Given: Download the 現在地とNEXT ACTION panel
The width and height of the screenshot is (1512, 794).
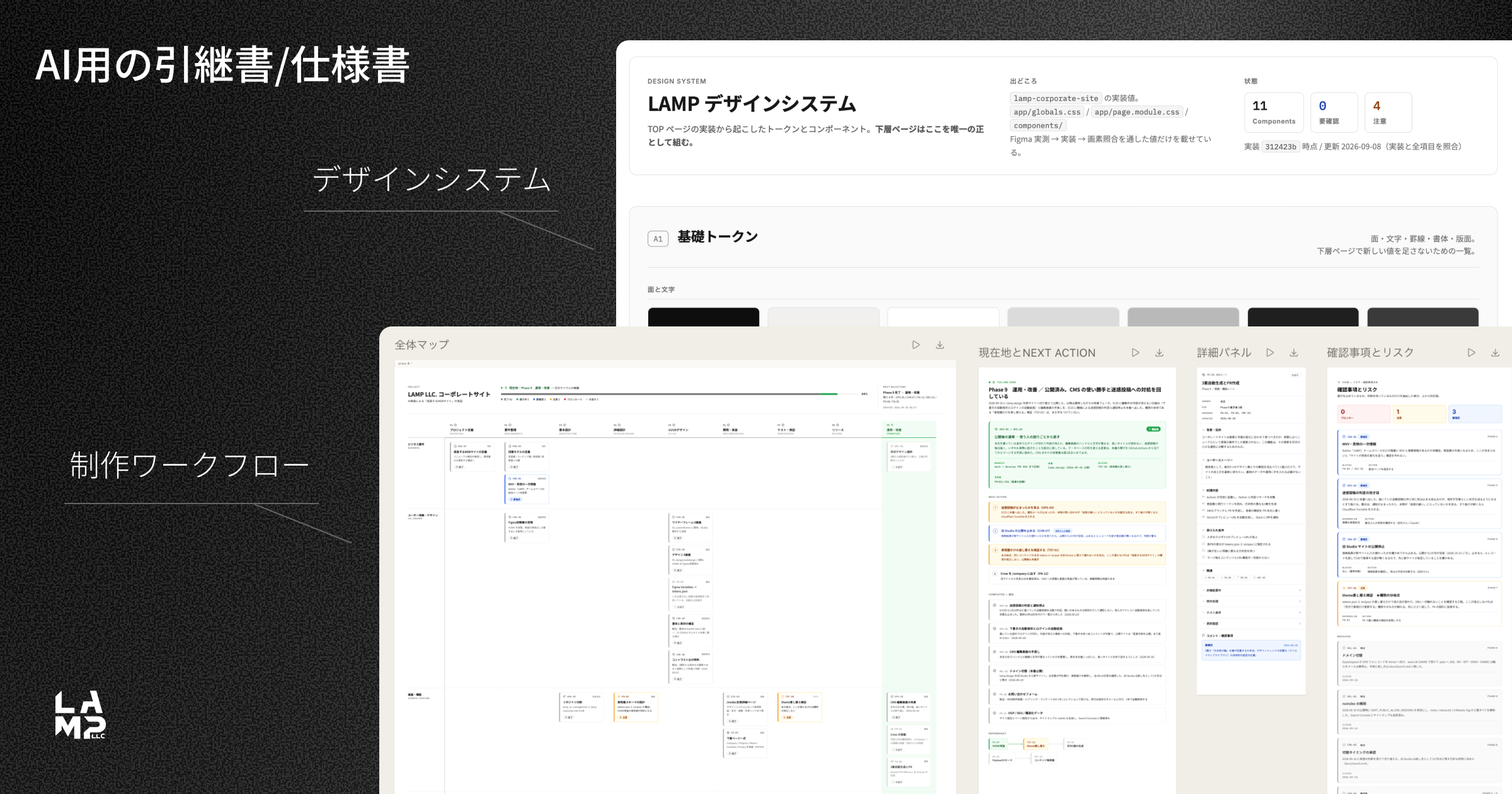Looking at the screenshot, I should click(x=1159, y=353).
